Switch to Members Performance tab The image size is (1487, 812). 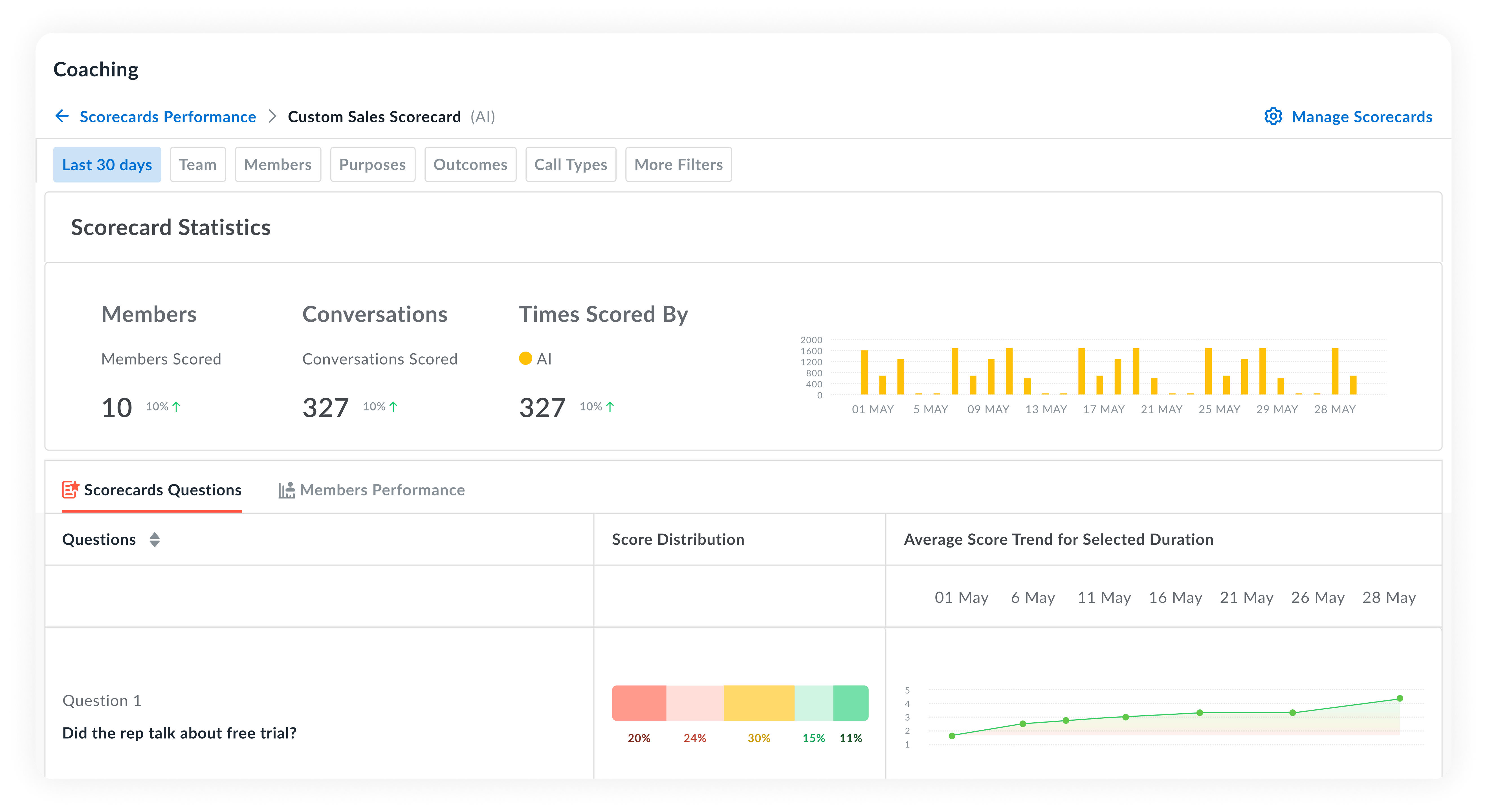[382, 490]
